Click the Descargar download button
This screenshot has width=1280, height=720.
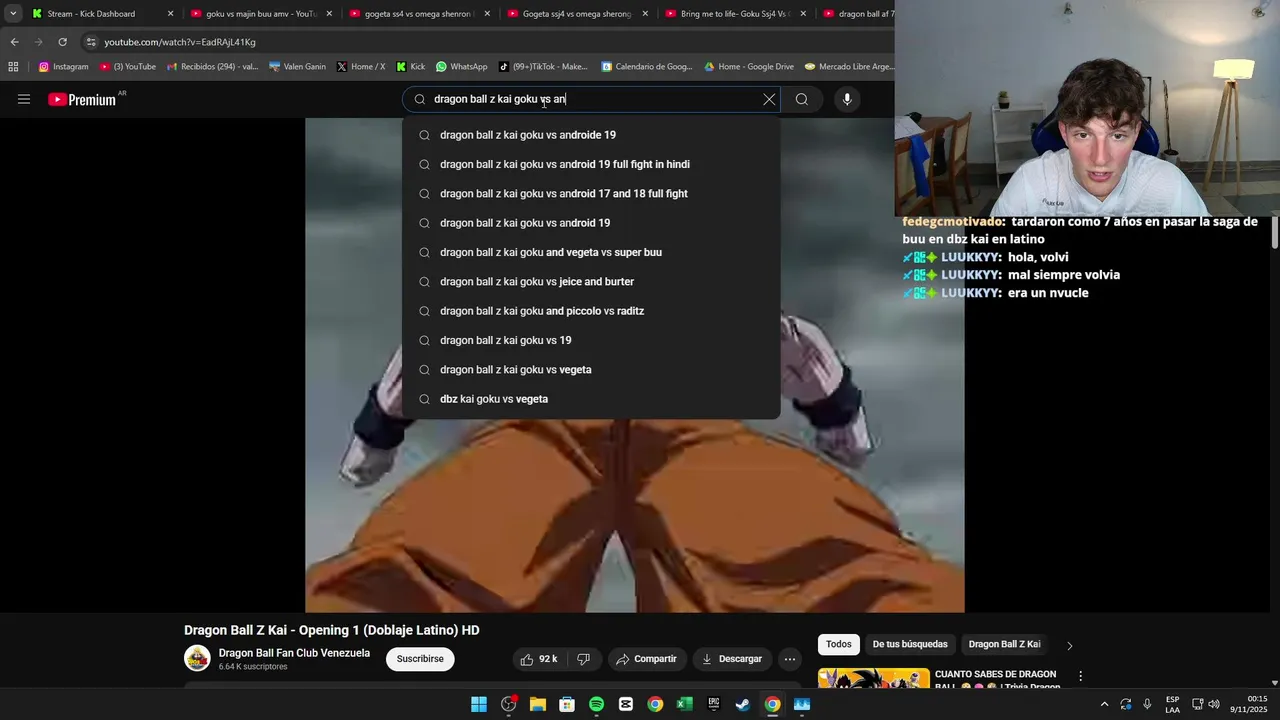tap(732, 659)
